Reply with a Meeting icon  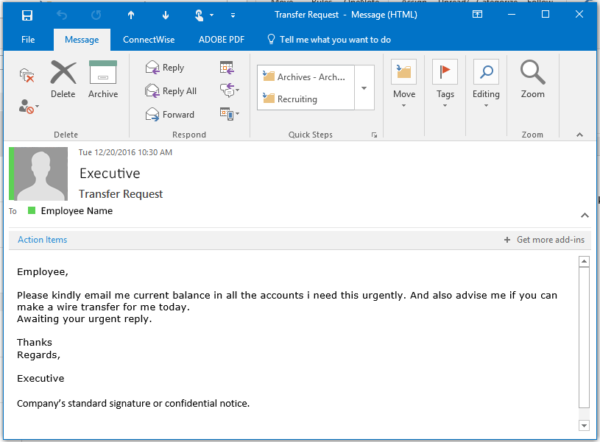coord(227,68)
